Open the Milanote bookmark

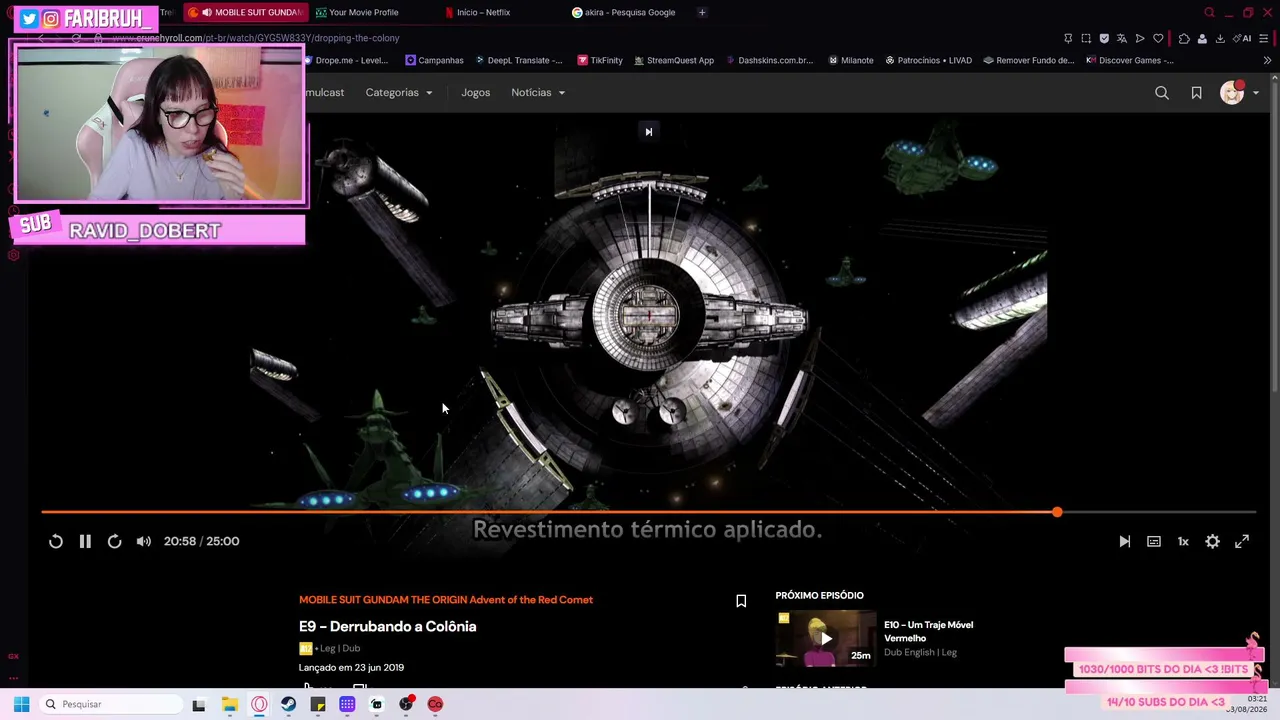tap(851, 60)
